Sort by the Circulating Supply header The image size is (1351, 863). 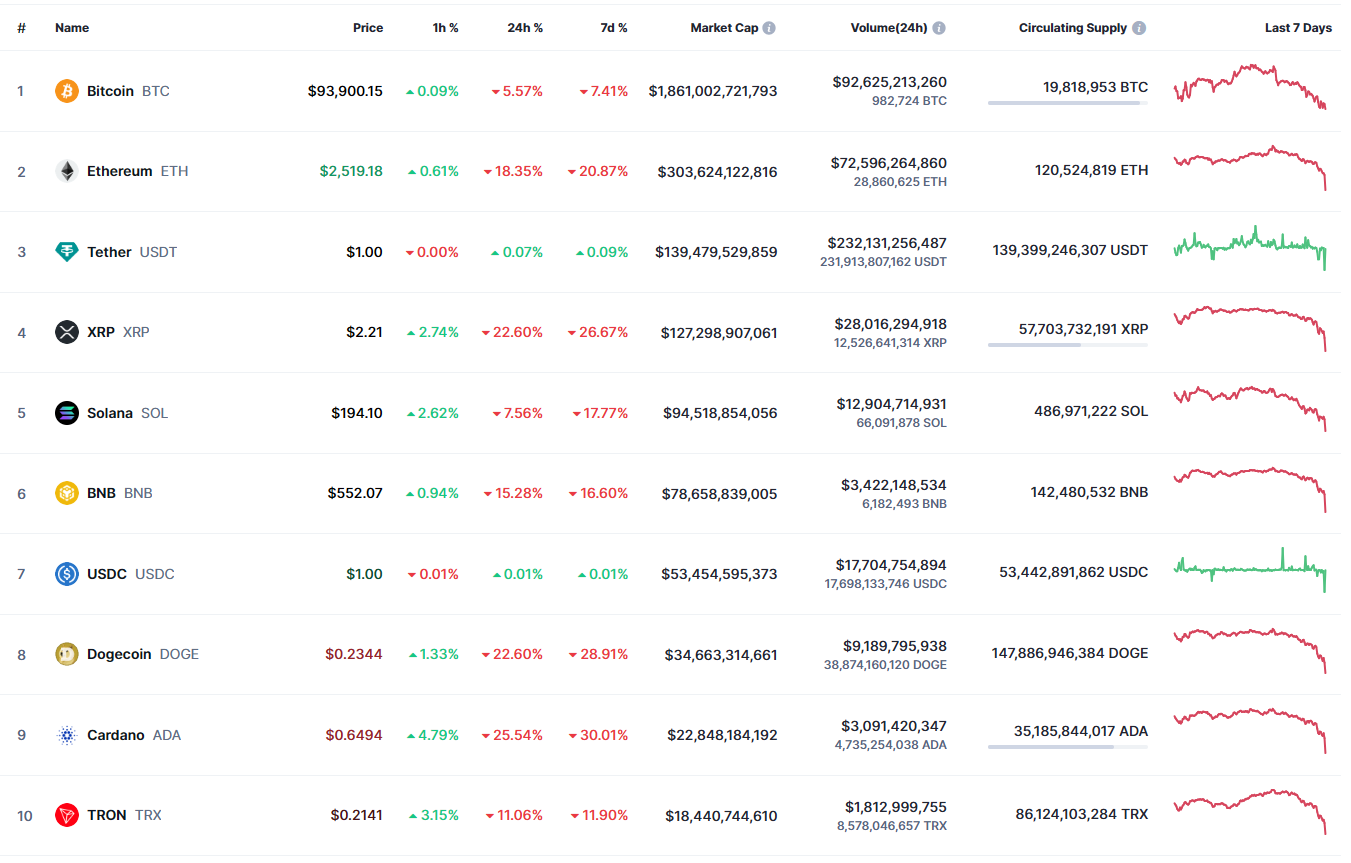coord(1073,28)
